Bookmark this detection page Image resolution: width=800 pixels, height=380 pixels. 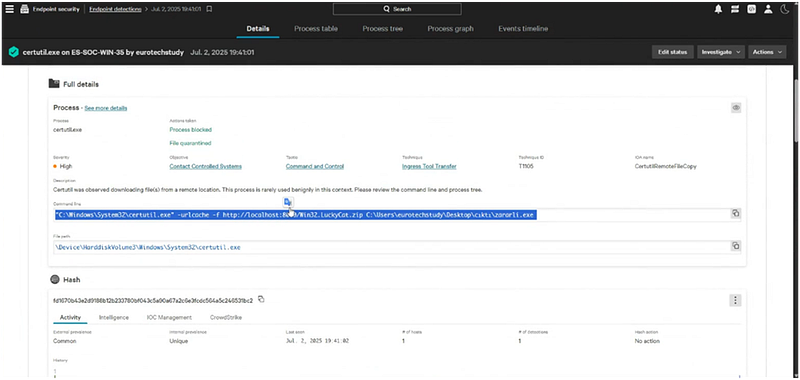[x=209, y=9]
